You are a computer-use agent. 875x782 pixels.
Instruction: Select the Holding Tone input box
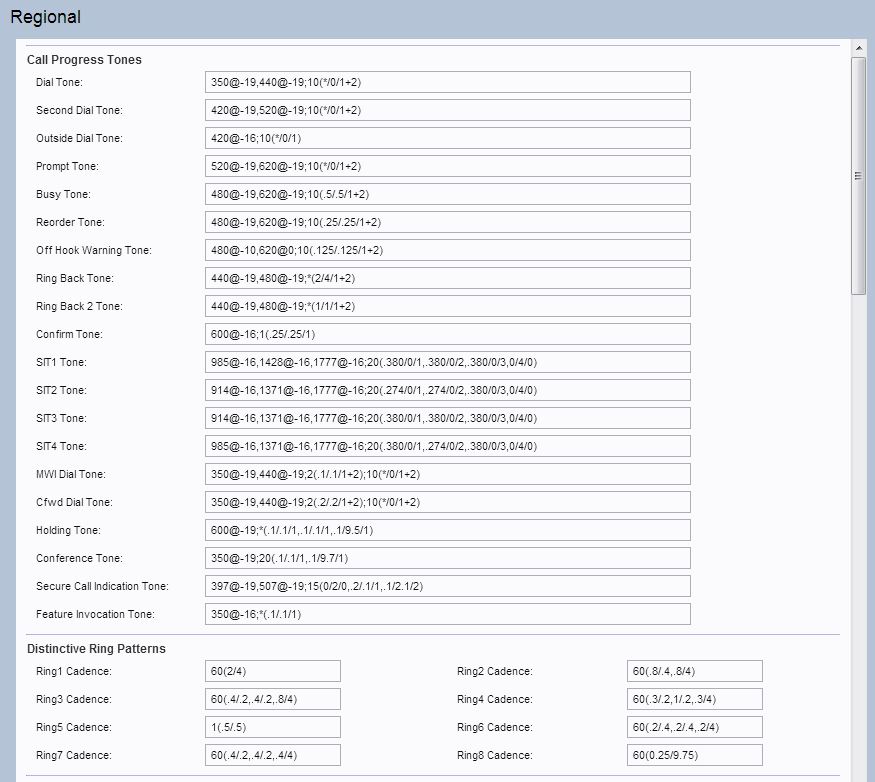(447, 530)
